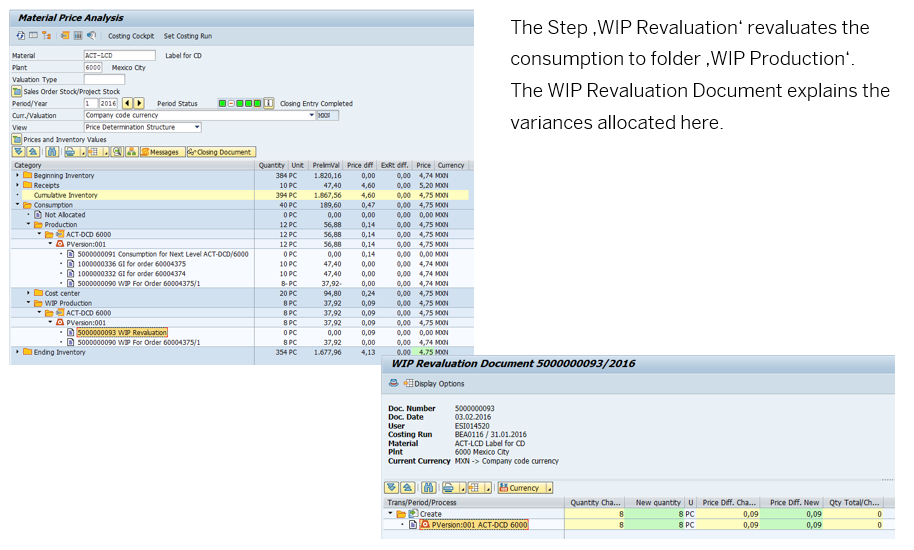This screenshot has width=914, height=550.
Task: Select 5000000091 Consumption for Next Level row
Action: [x=163, y=254]
